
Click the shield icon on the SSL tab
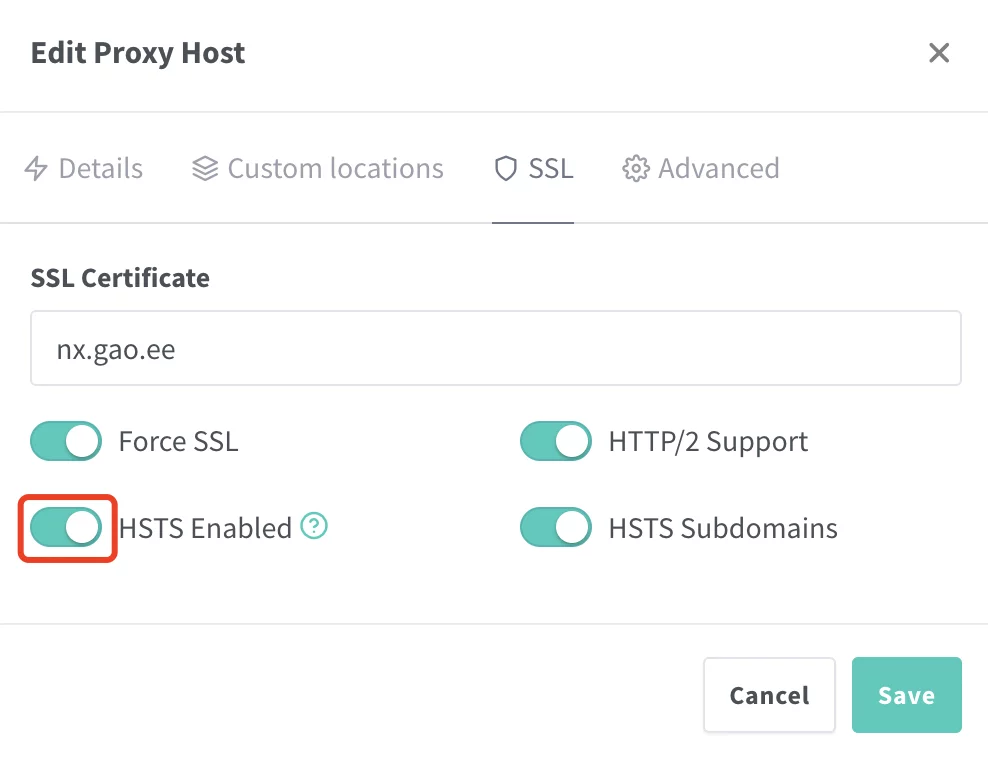pos(506,168)
